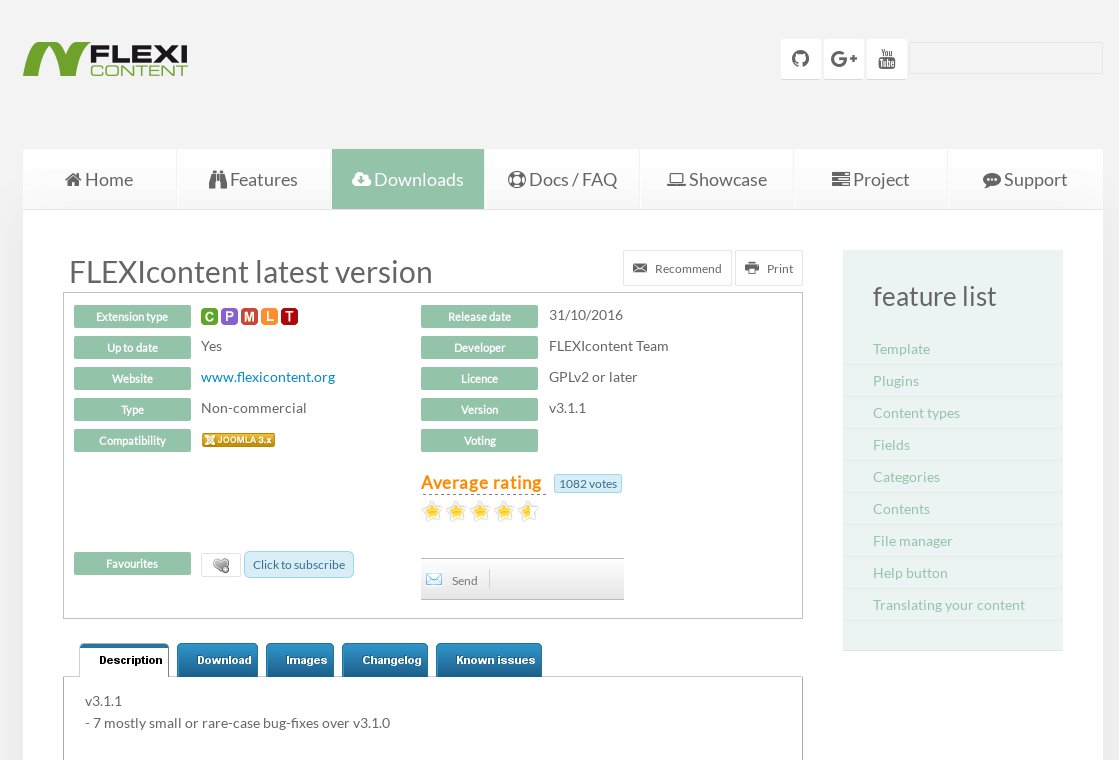
Task: Click the dark red T extension badge
Action: click(289, 316)
